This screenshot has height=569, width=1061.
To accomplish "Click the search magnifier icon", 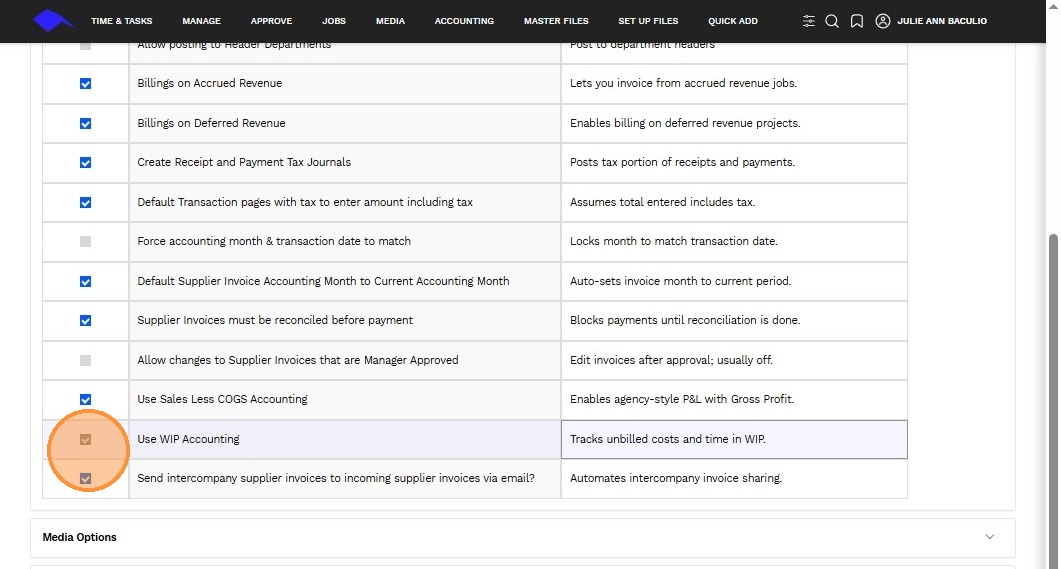I will click(832, 21).
